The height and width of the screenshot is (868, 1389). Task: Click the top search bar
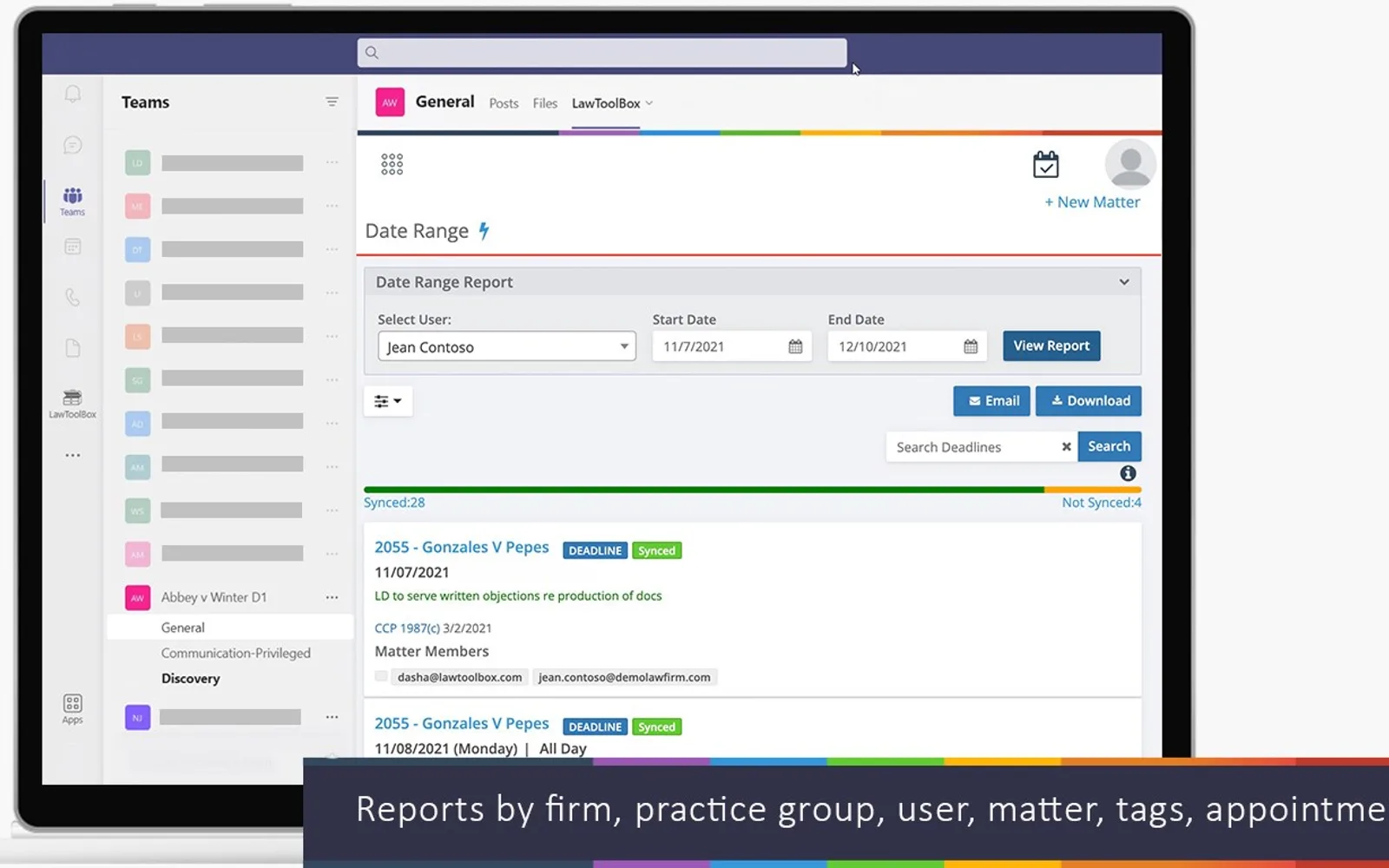[x=602, y=52]
